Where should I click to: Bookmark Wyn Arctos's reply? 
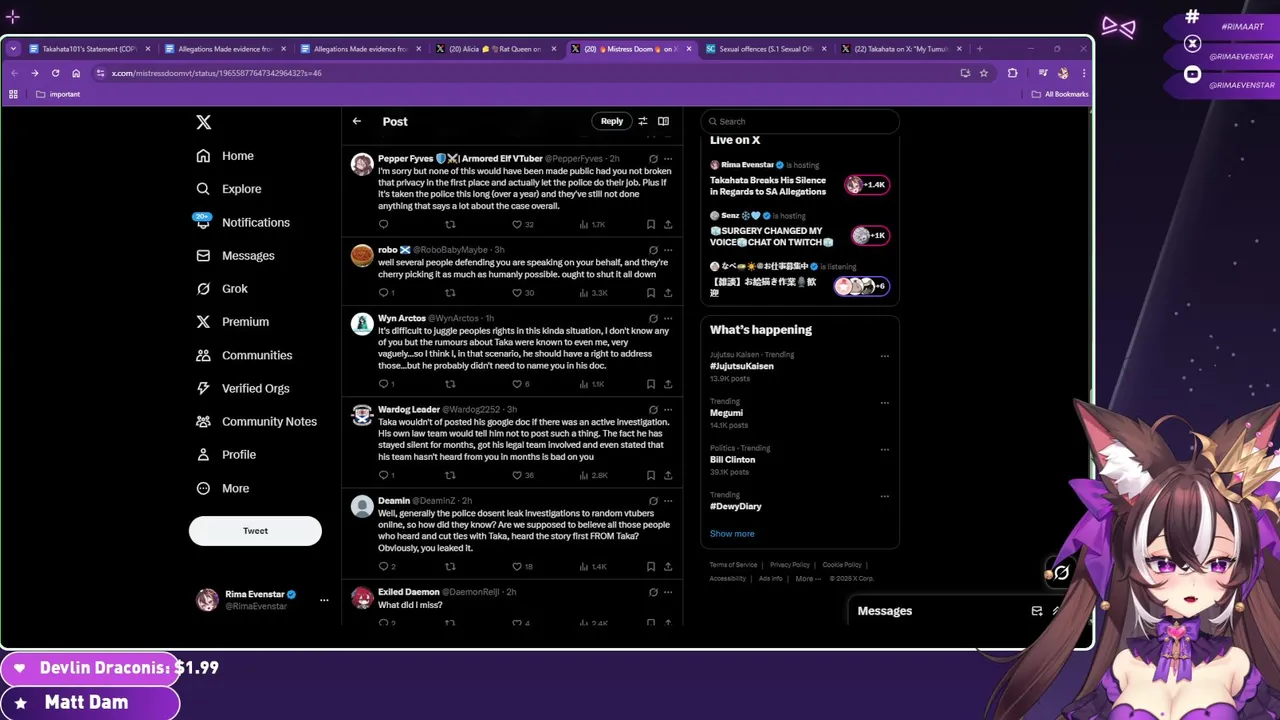(x=651, y=384)
